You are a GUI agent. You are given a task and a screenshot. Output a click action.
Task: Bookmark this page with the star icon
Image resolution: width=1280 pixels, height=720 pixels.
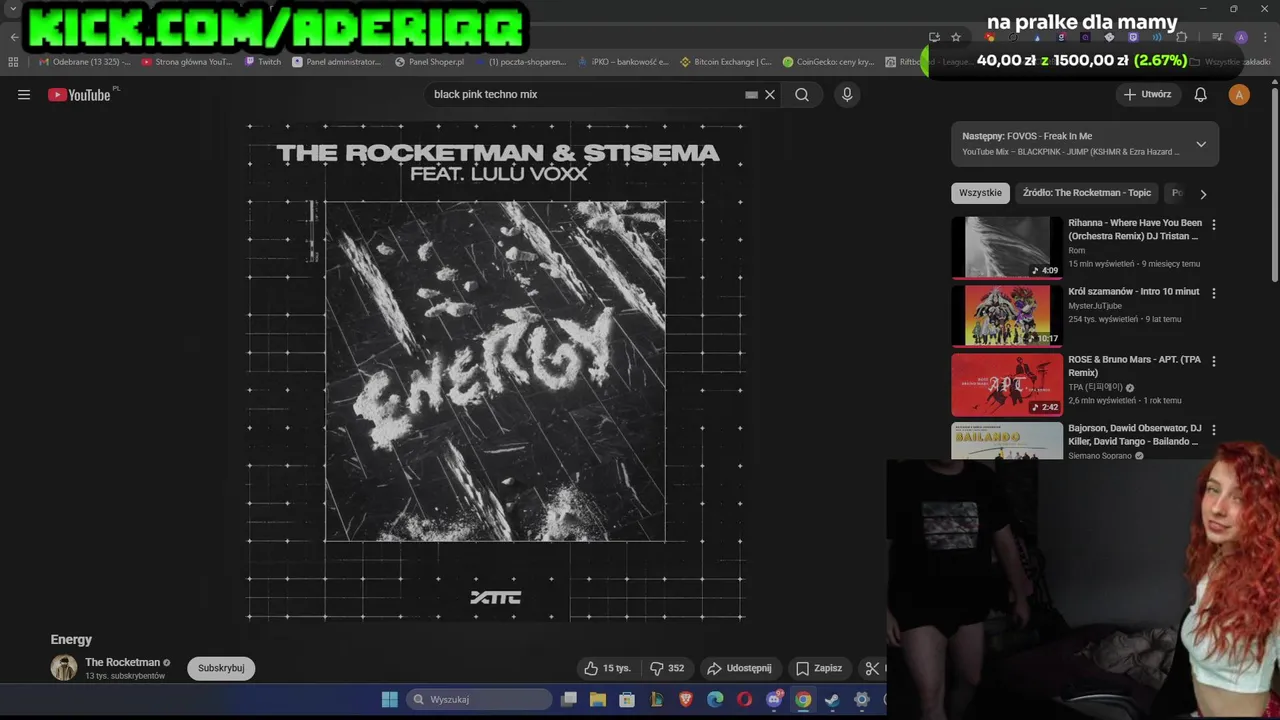tap(956, 37)
